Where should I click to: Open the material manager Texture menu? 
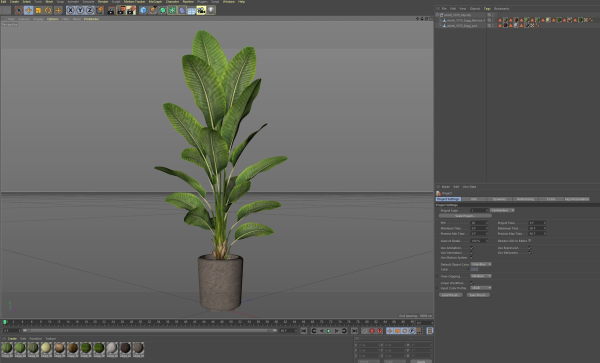[51, 339]
